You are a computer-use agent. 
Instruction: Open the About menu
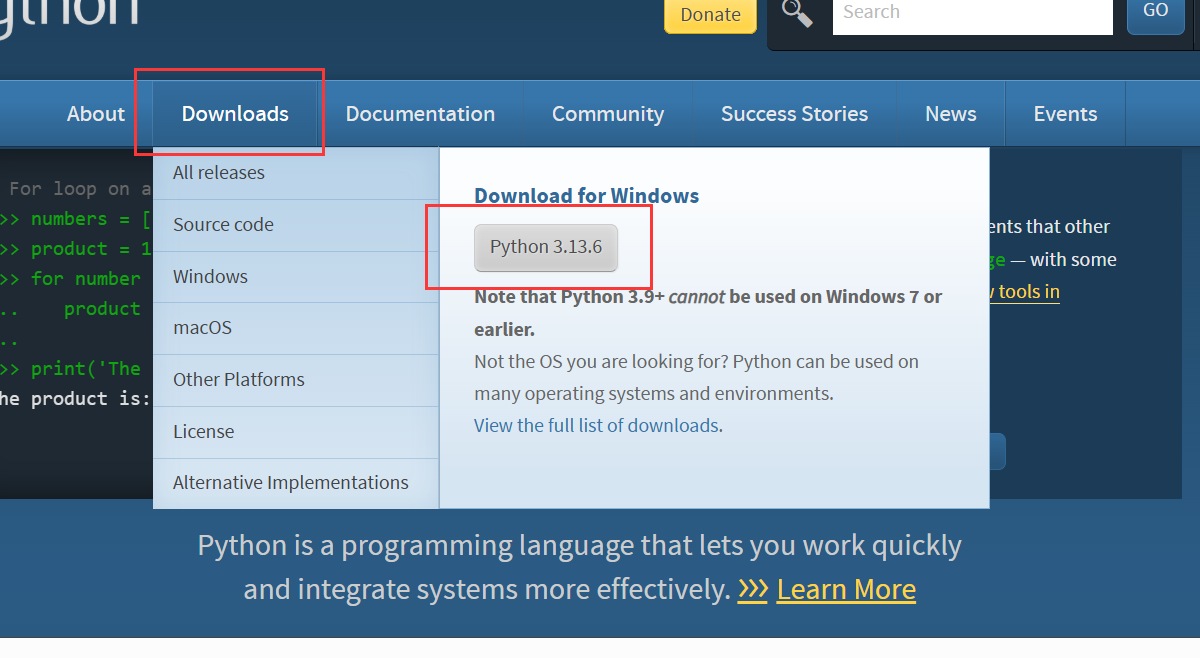pyautogui.click(x=96, y=114)
